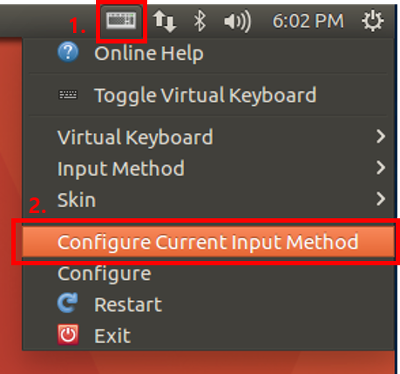
Task: Expand the Virtual Keyboard submenu arrow
Action: 381,137
